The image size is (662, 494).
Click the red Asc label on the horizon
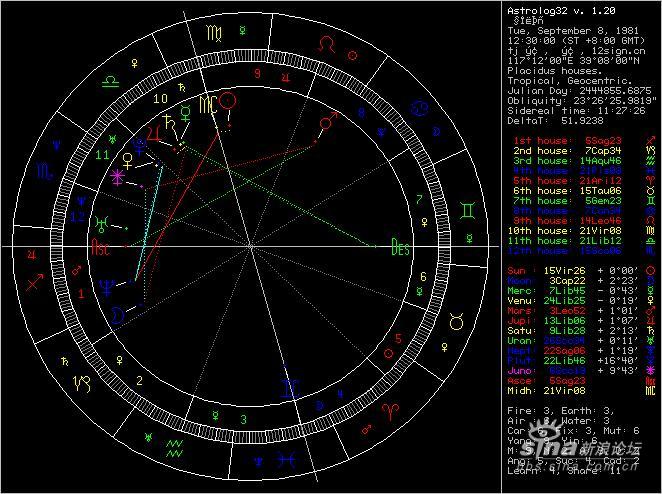coord(100,247)
